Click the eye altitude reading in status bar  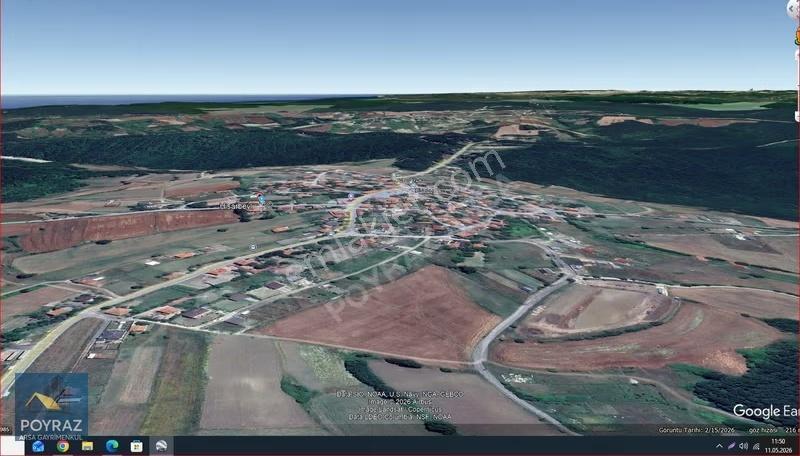(772, 430)
